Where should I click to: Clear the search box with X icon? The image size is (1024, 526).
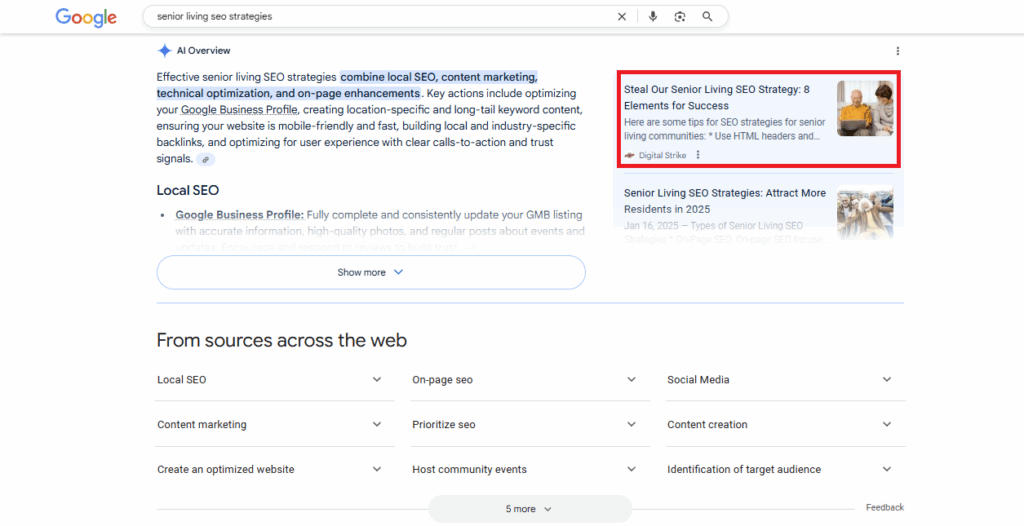[622, 17]
